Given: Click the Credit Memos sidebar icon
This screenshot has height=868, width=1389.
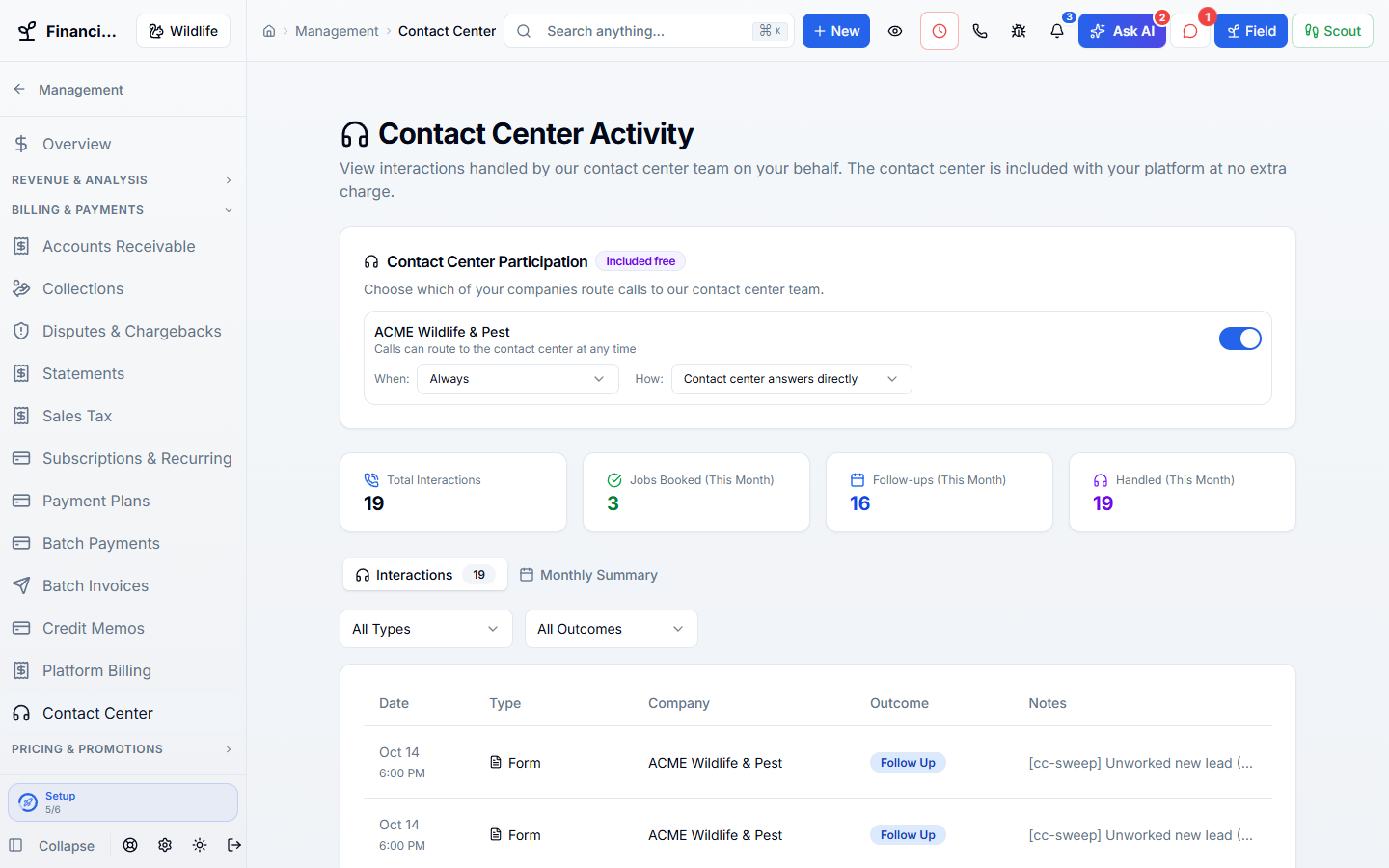Looking at the screenshot, I should click(x=21, y=628).
